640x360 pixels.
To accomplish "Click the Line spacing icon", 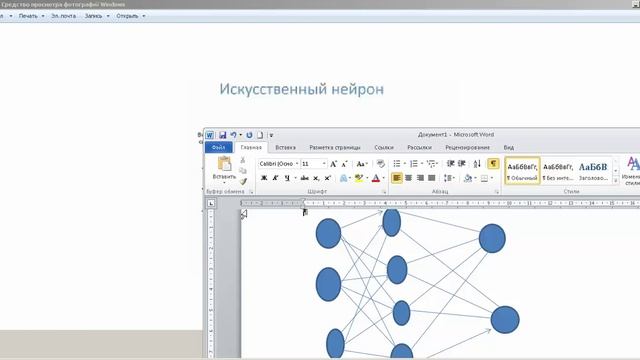I will coord(447,178).
